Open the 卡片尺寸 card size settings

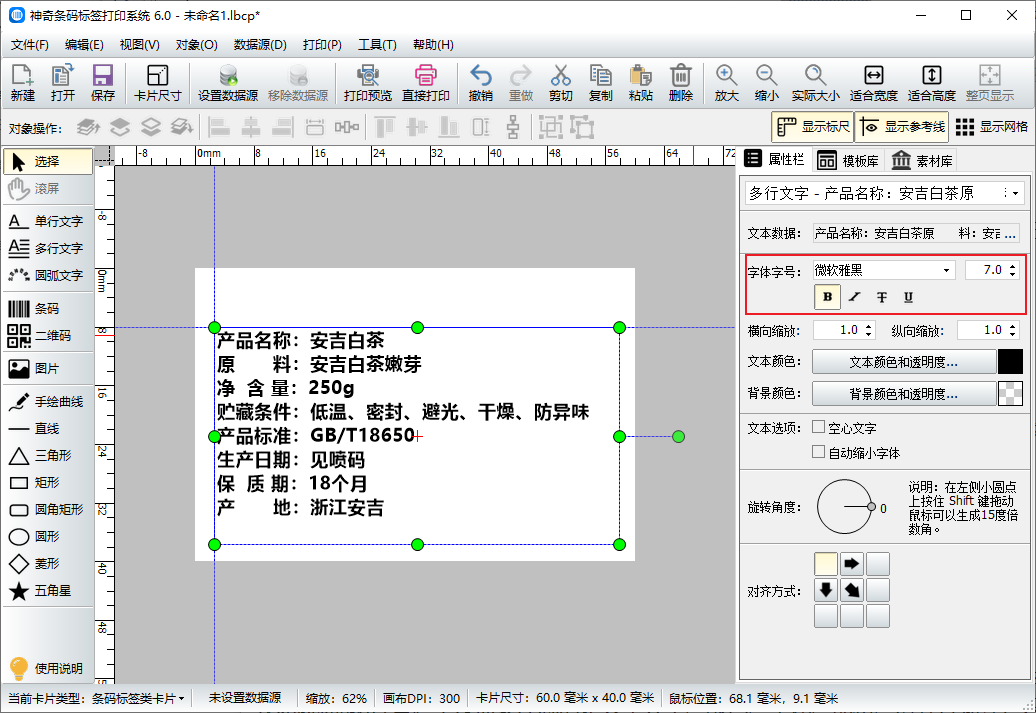(x=157, y=83)
